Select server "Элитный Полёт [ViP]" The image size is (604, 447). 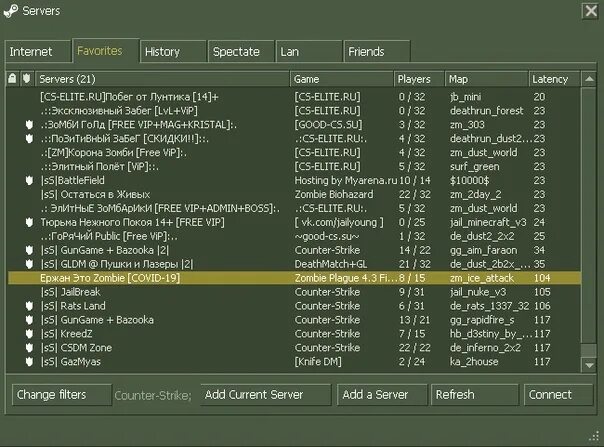coord(294,166)
